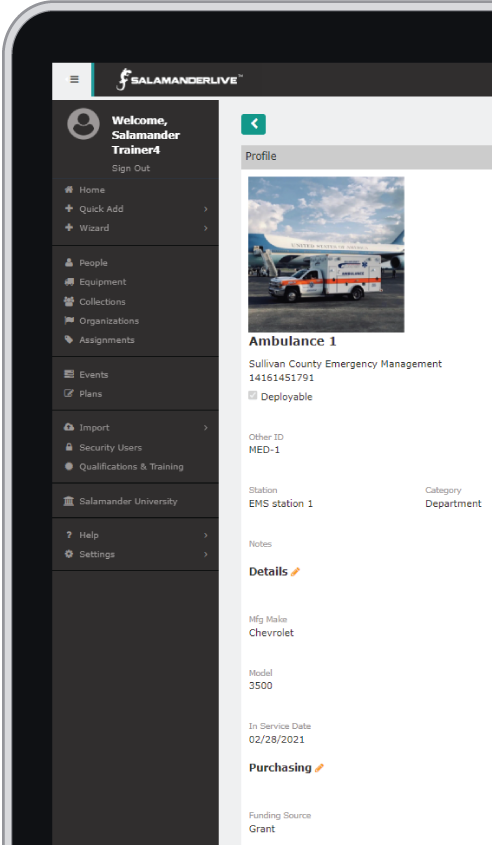Click the Ambulance 1 title

coord(293,341)
